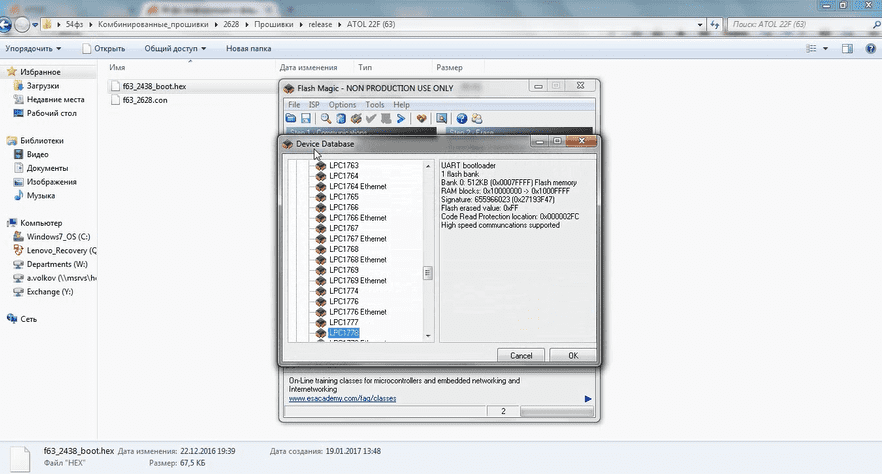Select LPC1777 in the device list

click(x=343, y=322)
